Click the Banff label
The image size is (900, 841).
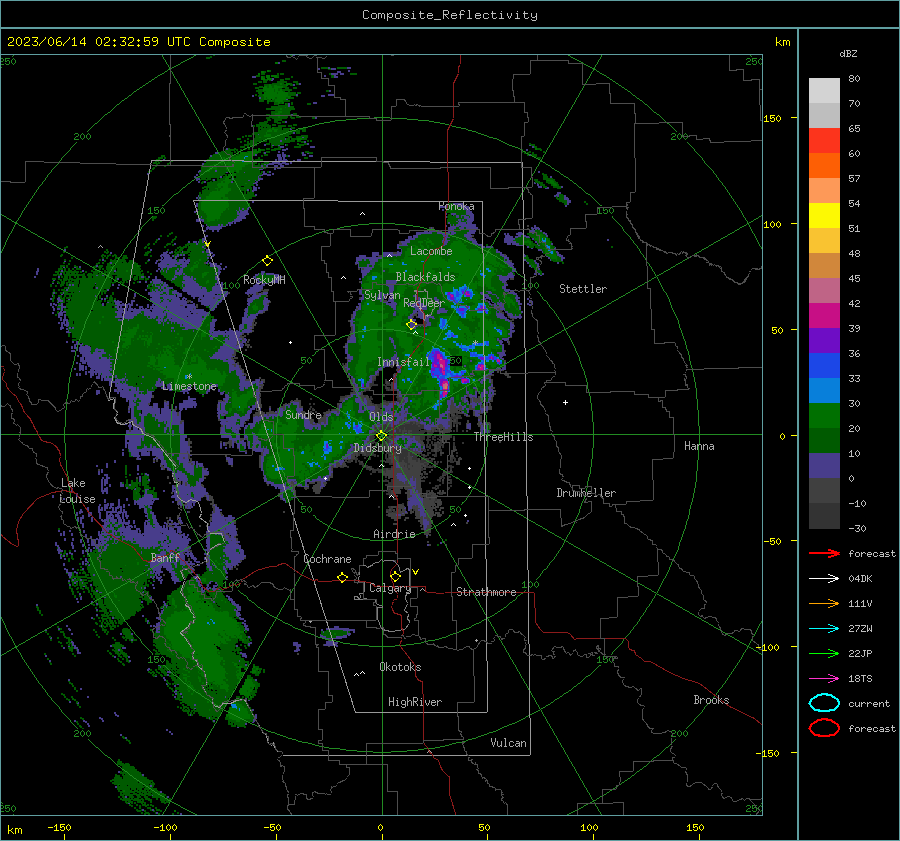165,557
